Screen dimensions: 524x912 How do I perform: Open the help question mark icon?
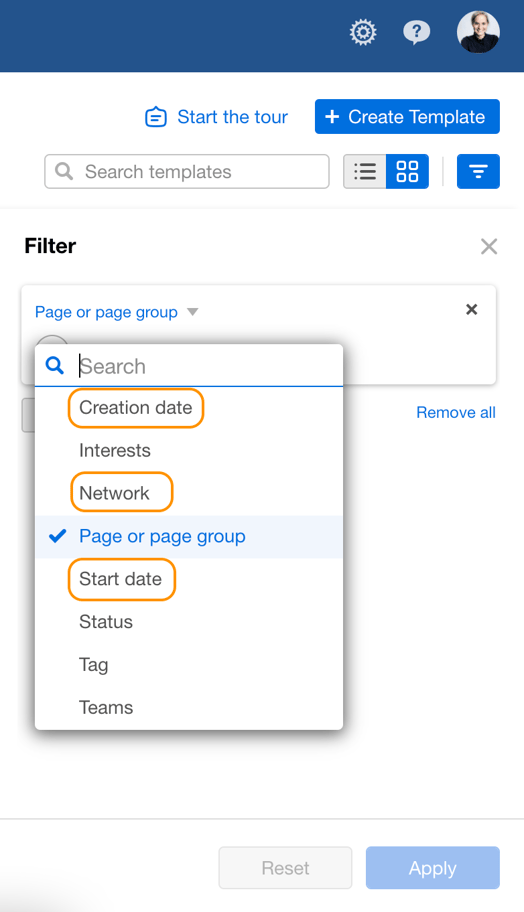[x=416, y=32]
